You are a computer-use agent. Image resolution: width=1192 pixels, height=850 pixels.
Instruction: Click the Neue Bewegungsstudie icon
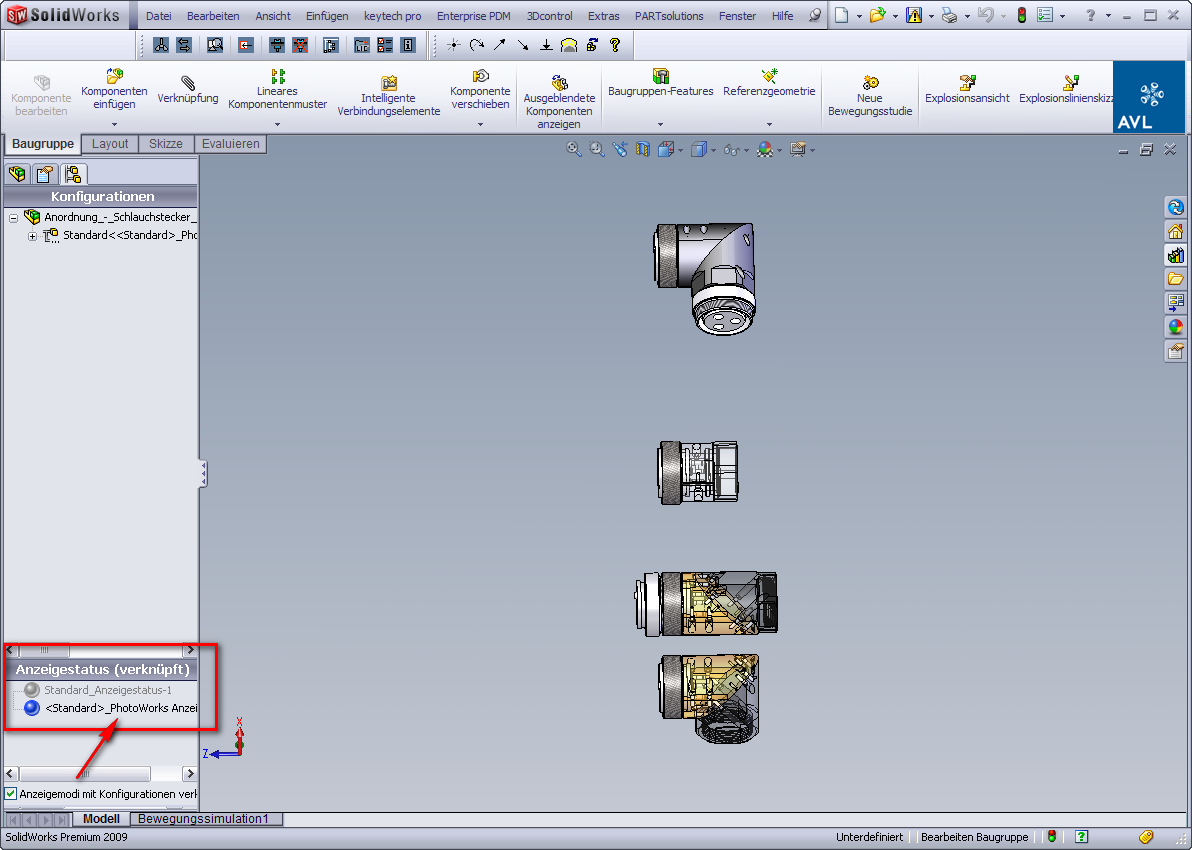coord(870,82)
